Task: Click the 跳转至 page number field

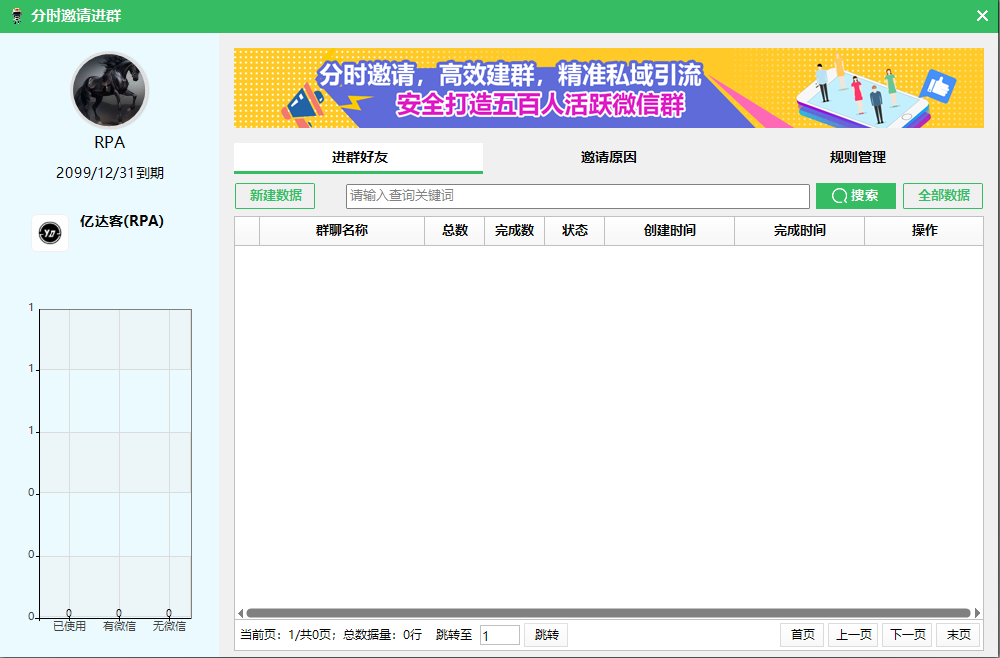Action: coord(499,635)
